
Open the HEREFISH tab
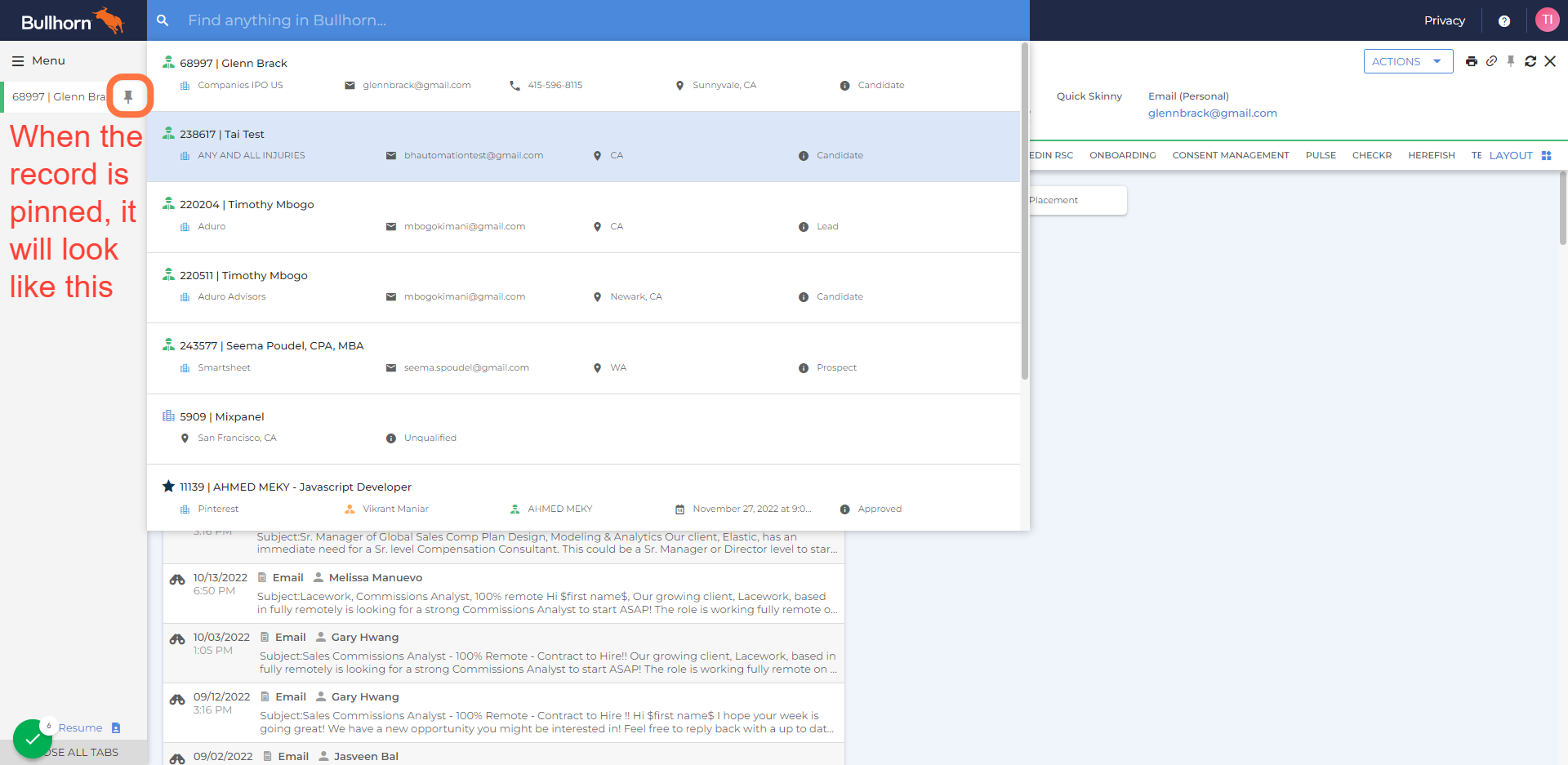tap(1431, 155)
